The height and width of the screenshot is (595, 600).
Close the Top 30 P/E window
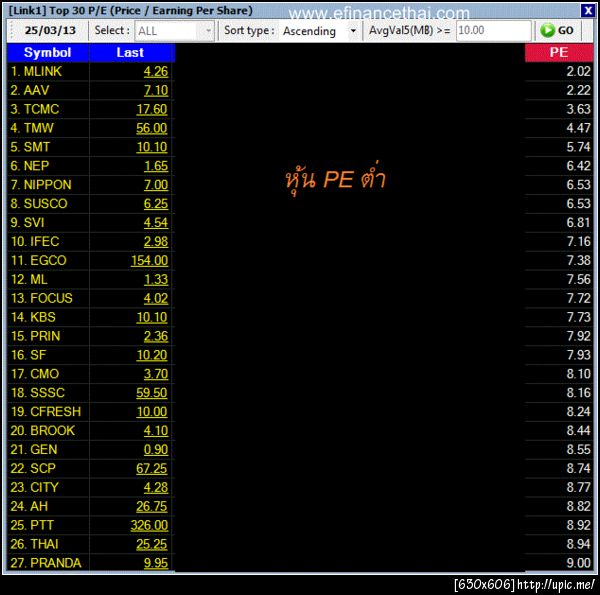pos(587,10)
